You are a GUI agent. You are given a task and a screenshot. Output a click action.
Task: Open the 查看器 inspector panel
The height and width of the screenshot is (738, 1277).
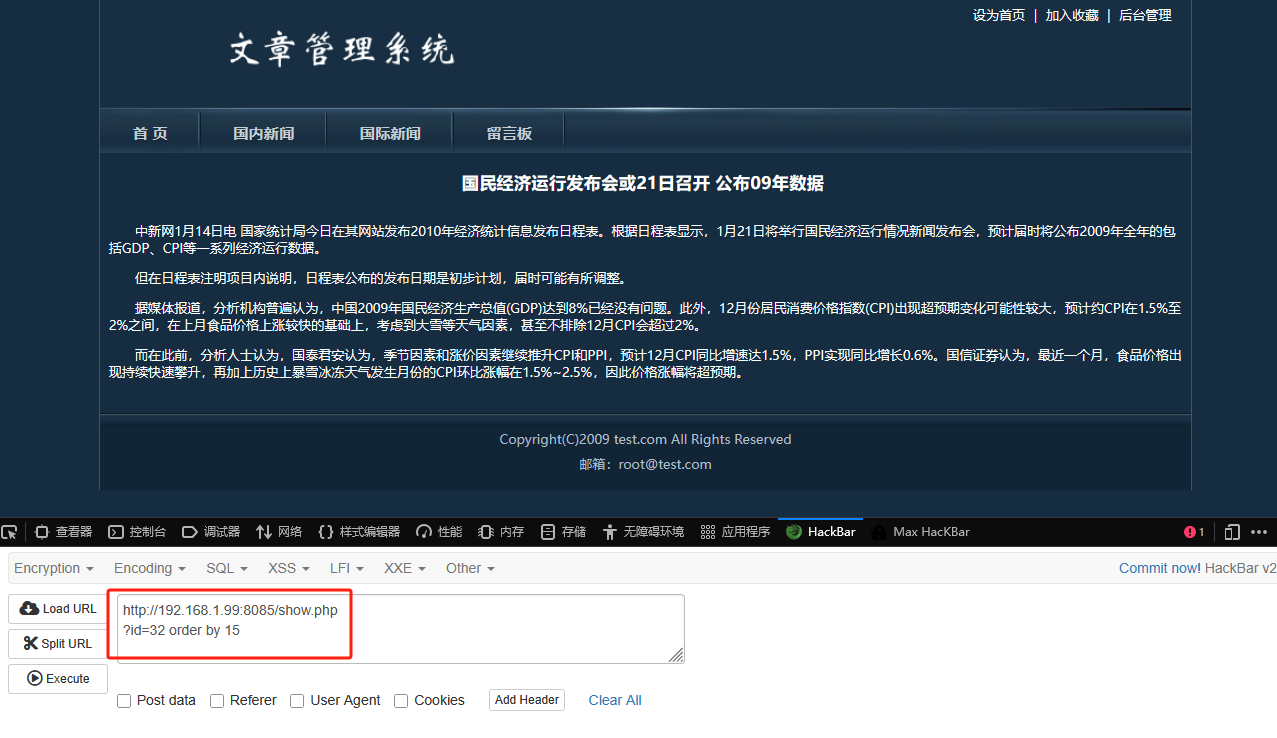point(63,532)
